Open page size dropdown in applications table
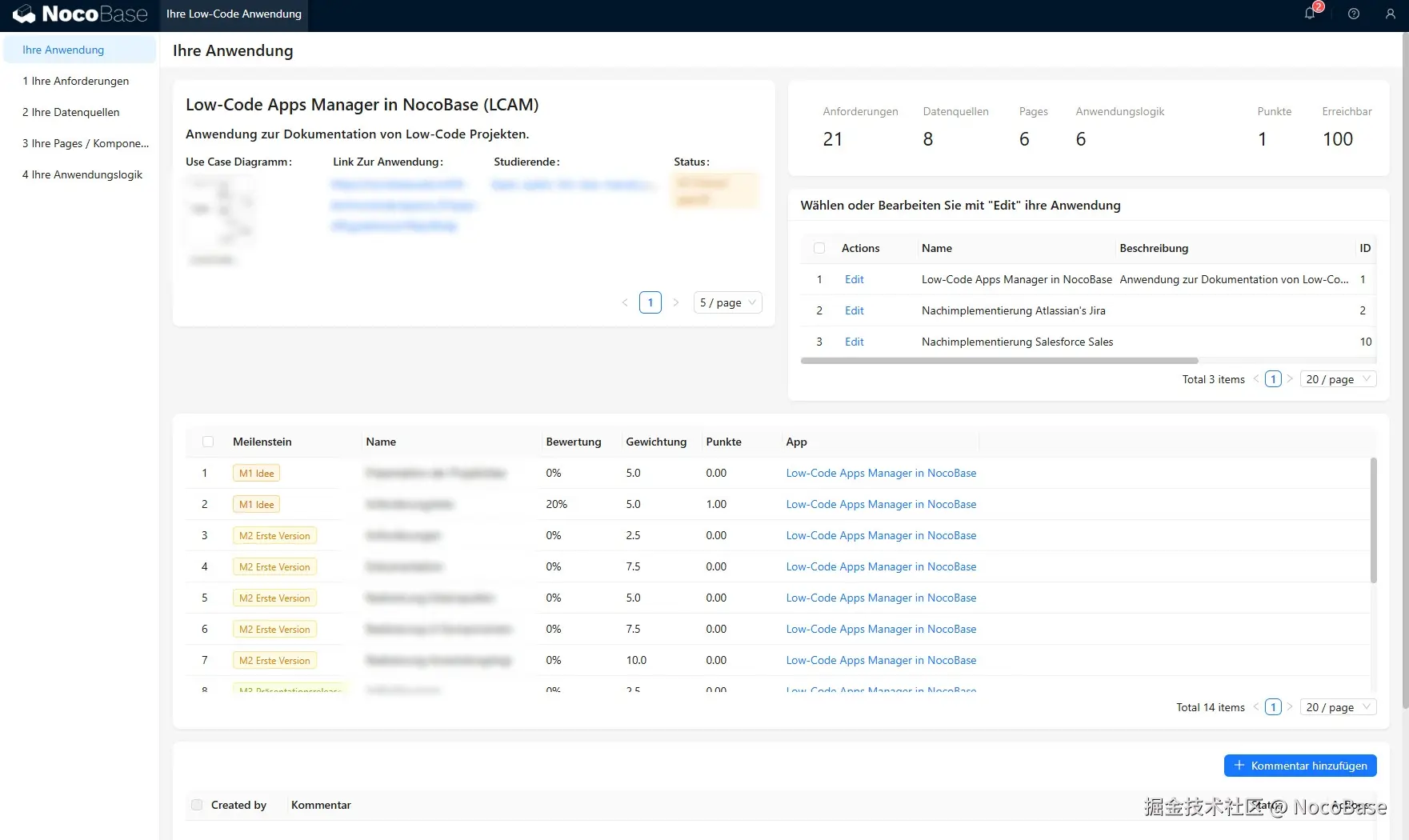This screenshot has height=840, width=1409. point(1338,379)
